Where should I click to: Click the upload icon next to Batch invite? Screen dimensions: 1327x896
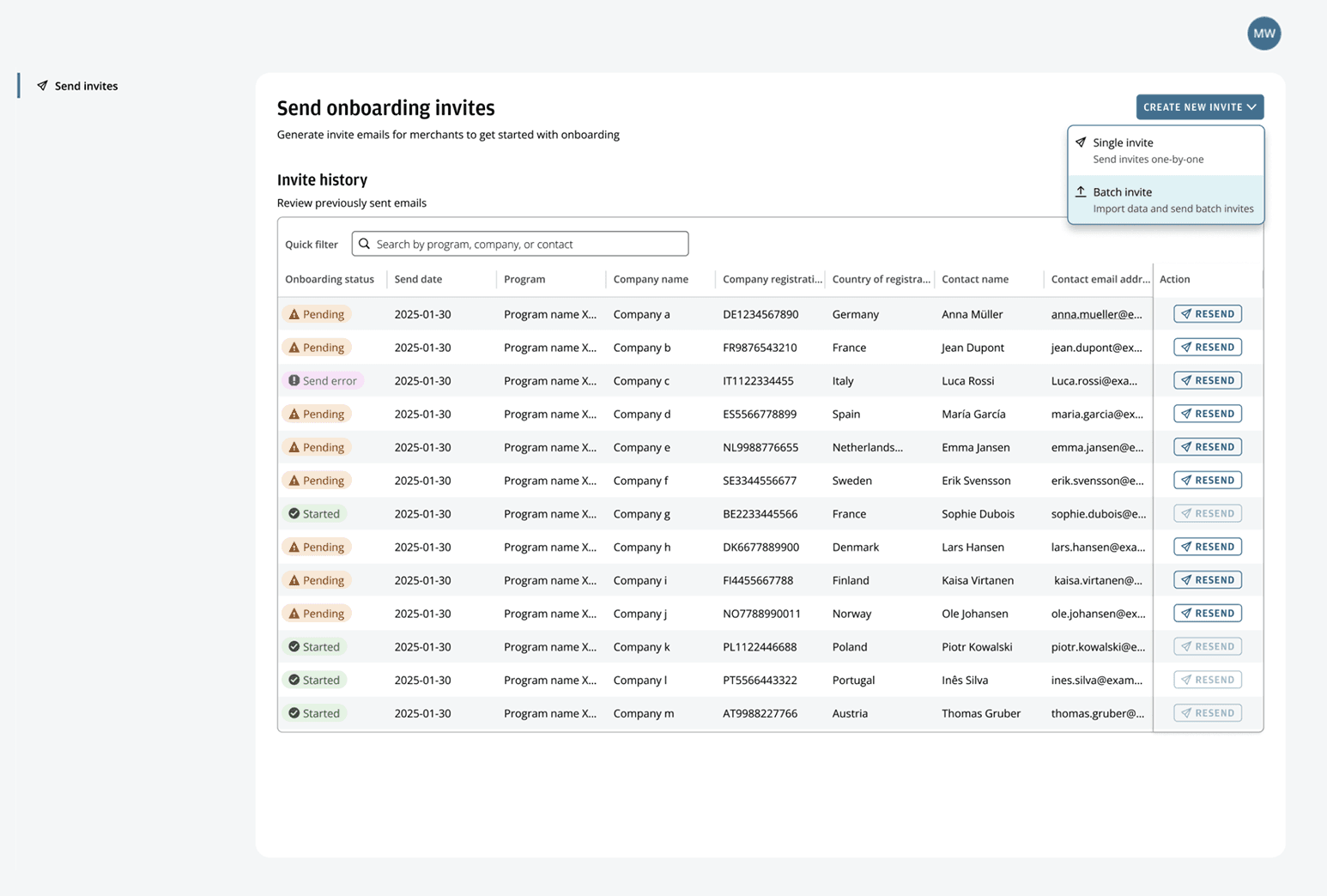(1081, 191)
